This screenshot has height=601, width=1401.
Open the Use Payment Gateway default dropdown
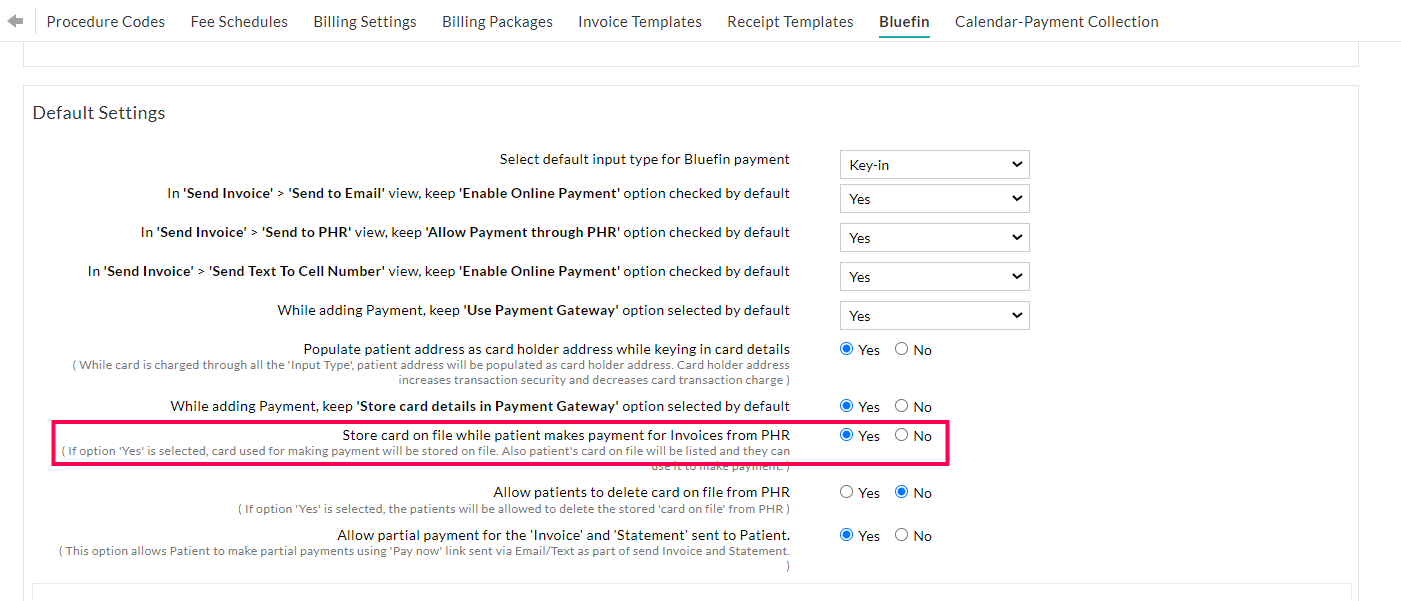(x=934, y=315)
